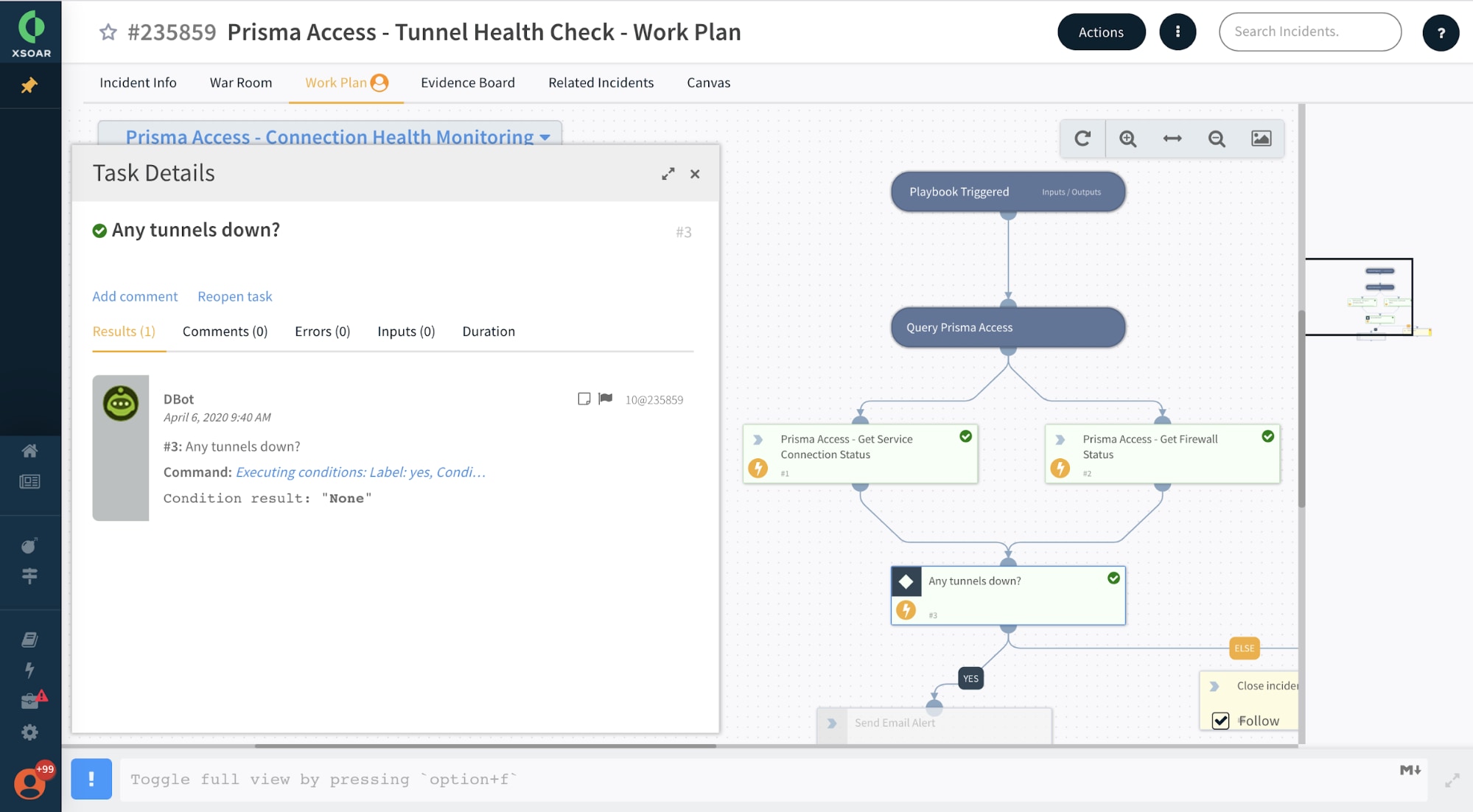This screenshot has height=812, width=1473.
Task: Click the YES branch label
Action: [x=970, y=679]
